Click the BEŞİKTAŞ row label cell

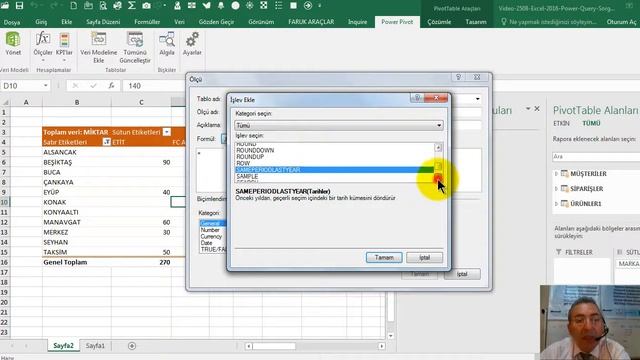[x=77, y=162]
